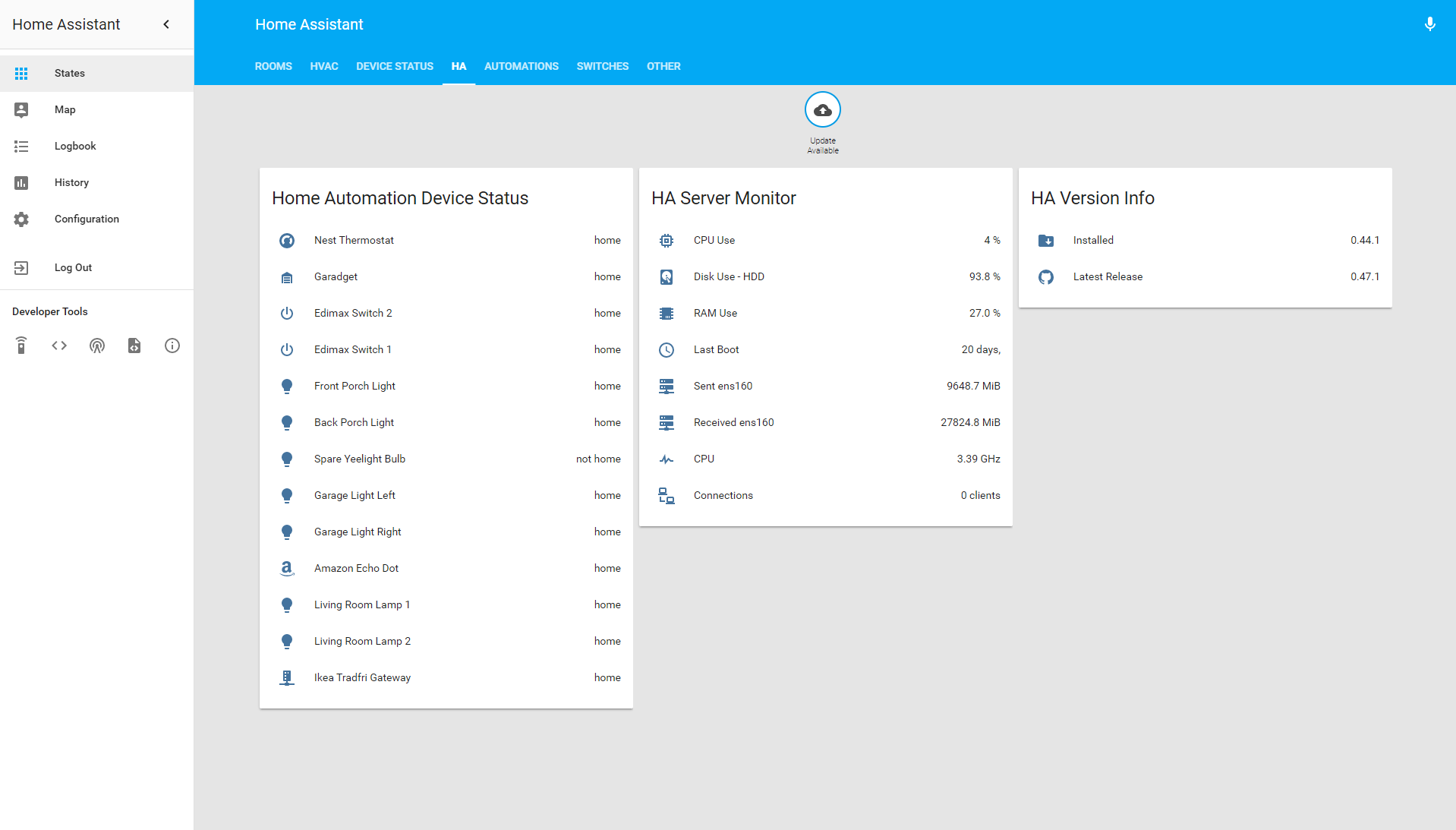The width and height of the screenshot is (1456, 830).
Task: Open Services developer tool remote icon
Action: (x=21, y=346)
